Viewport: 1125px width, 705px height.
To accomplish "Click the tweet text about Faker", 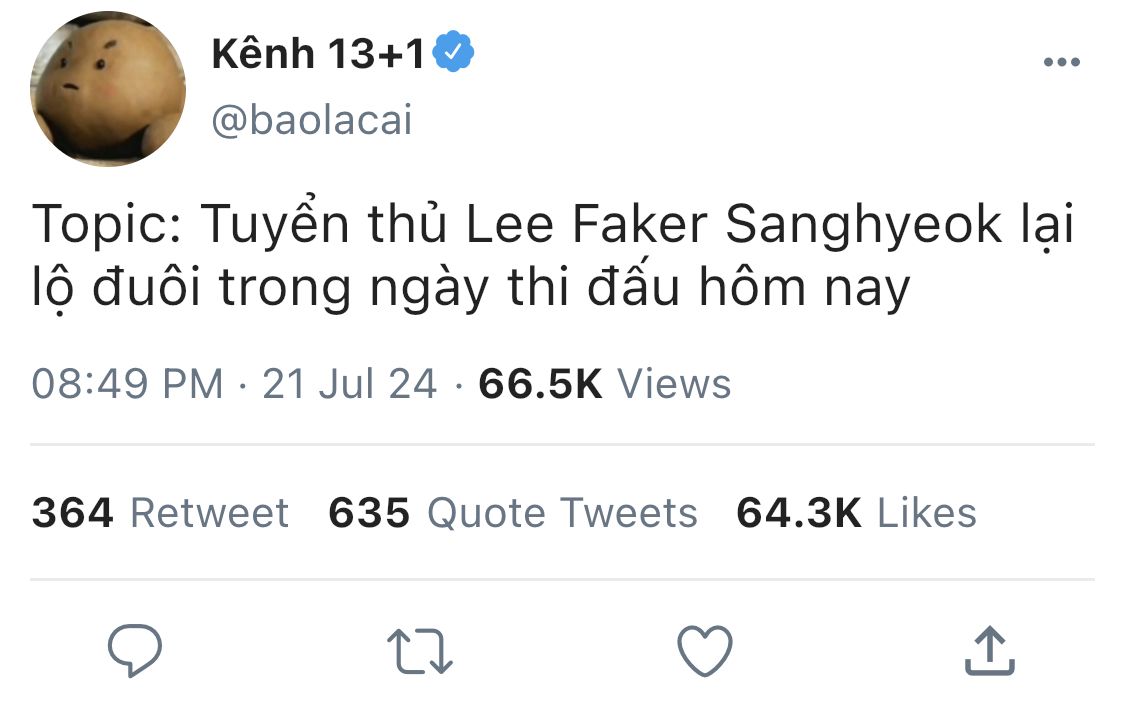I will point(552,257).
